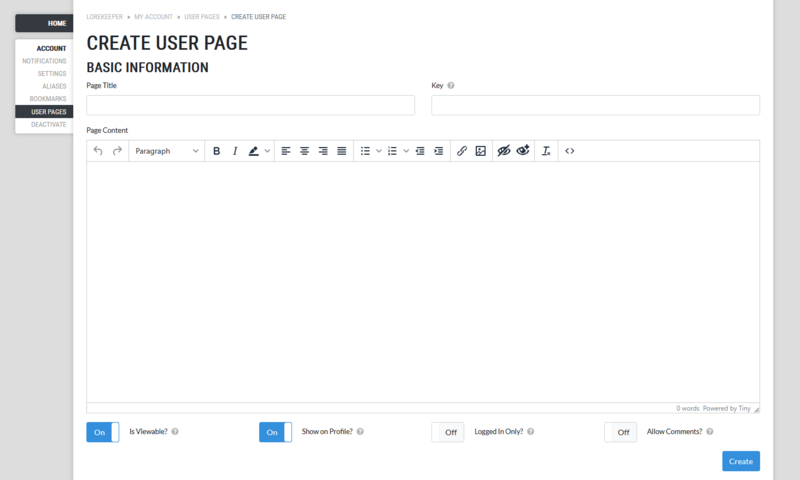Show help for Allow Comments
Viewport: 800px width, 480px height.
pyautogui.click(x=710, y=432)
